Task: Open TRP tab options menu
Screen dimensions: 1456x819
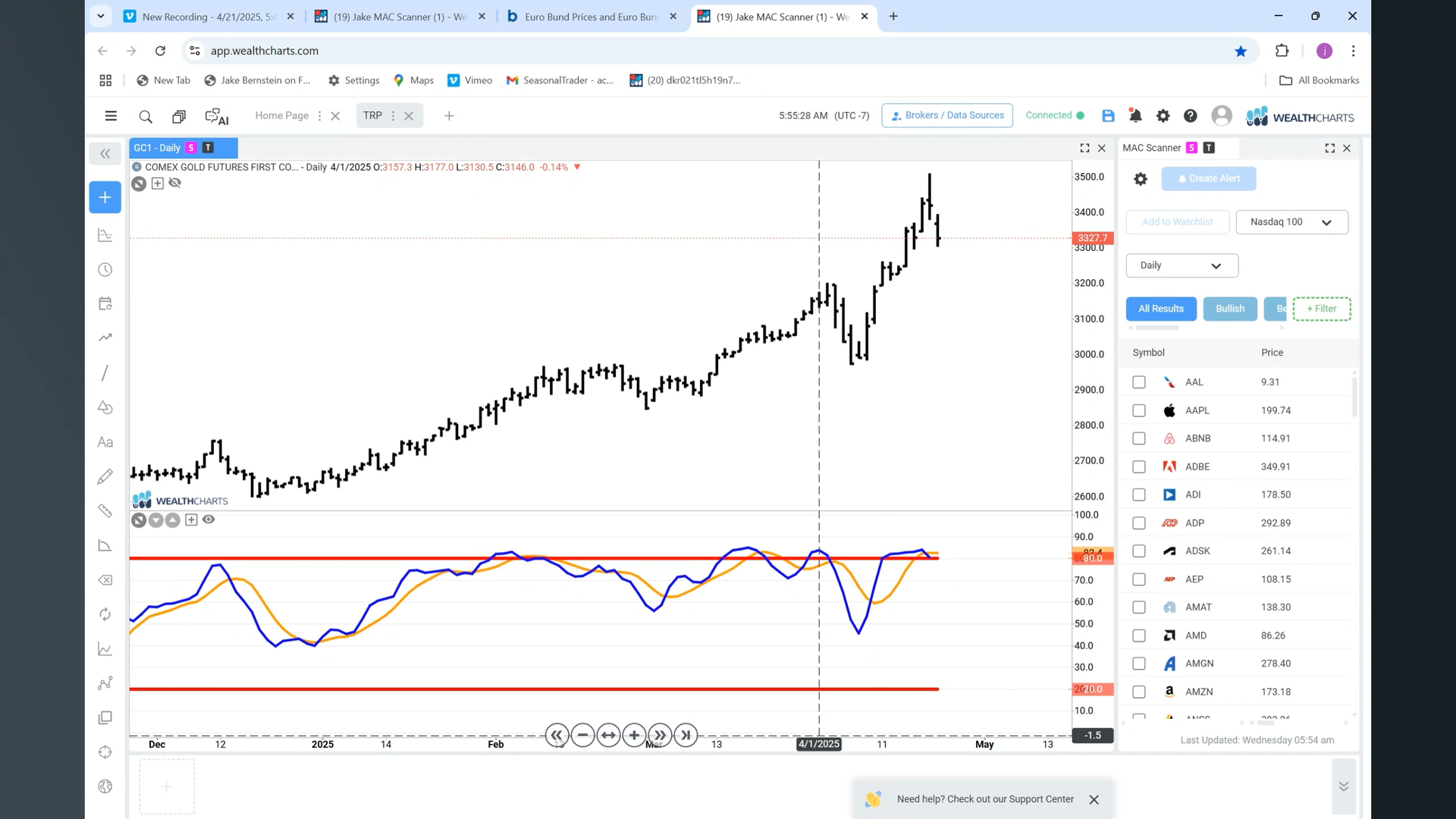Action: [x=393, y=116]
